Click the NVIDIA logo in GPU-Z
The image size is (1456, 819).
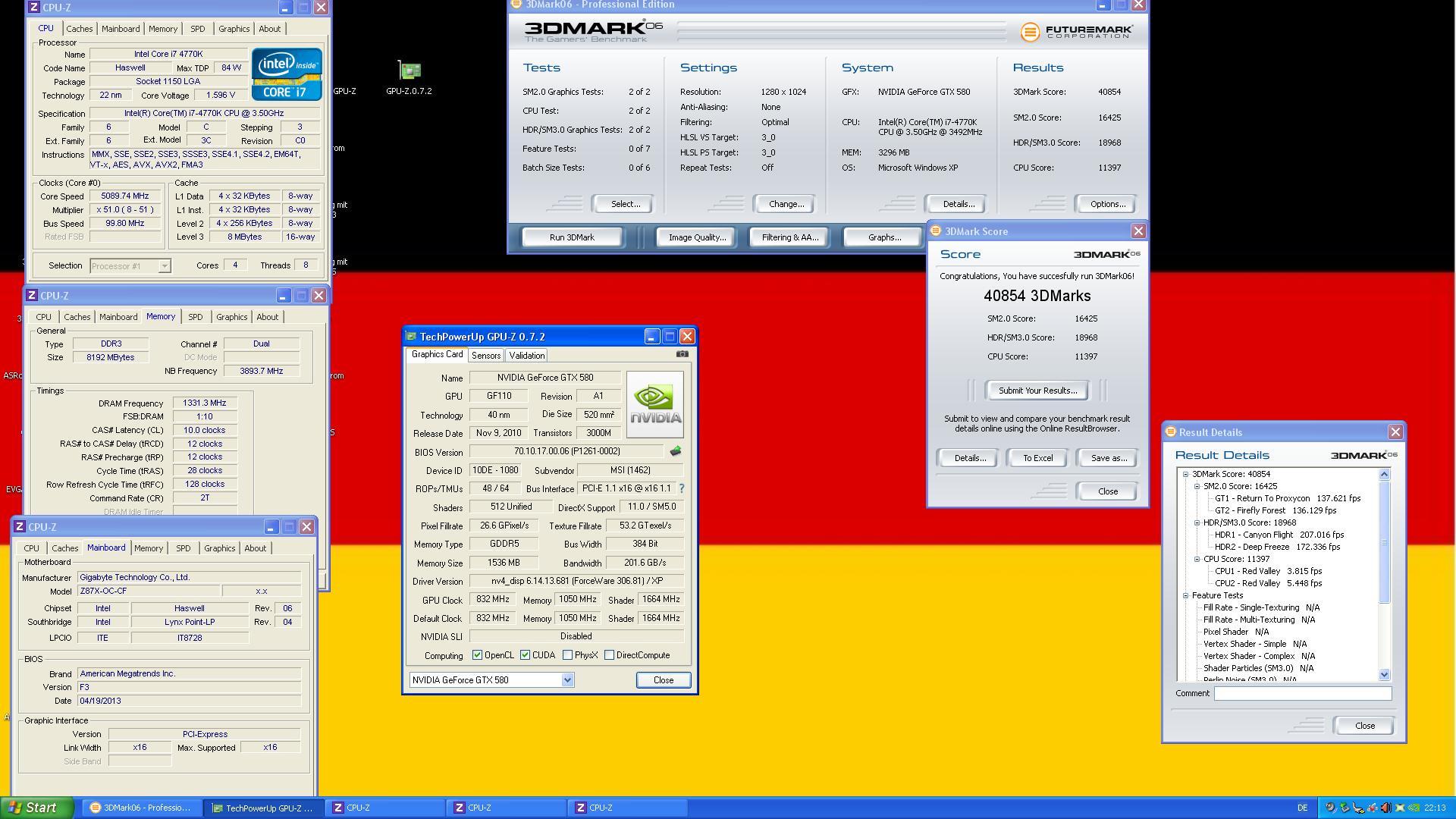tap(655, 404)
